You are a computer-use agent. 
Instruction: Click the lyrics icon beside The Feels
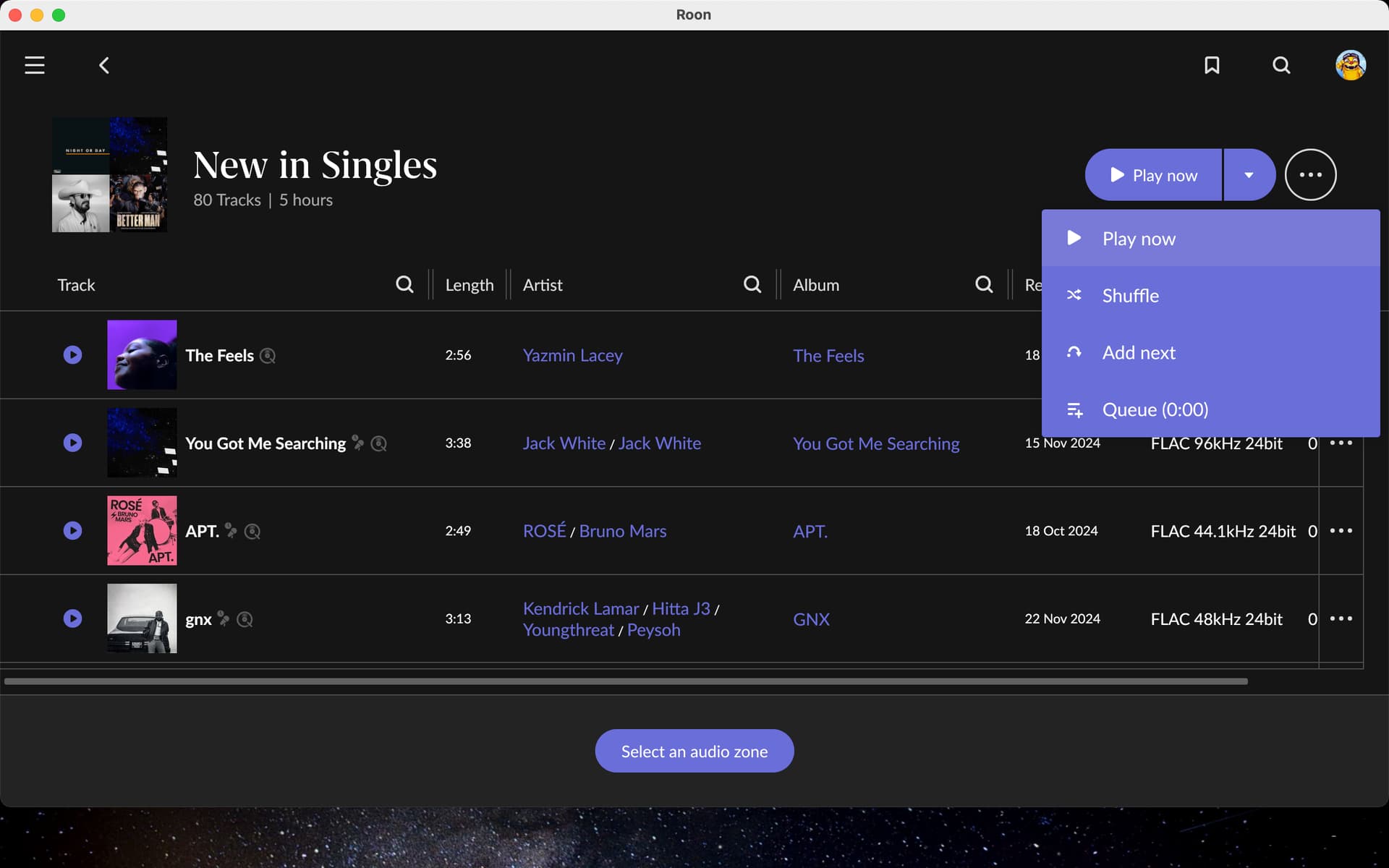268,356
